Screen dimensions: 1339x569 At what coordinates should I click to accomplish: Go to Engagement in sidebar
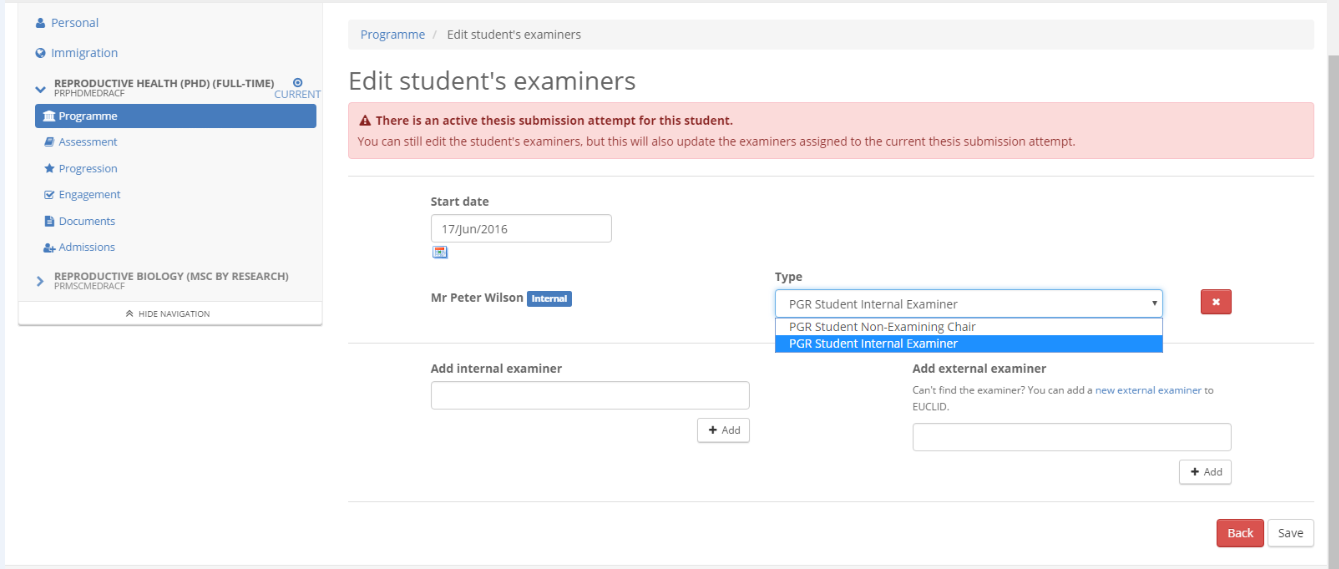(x=82, y=195)
